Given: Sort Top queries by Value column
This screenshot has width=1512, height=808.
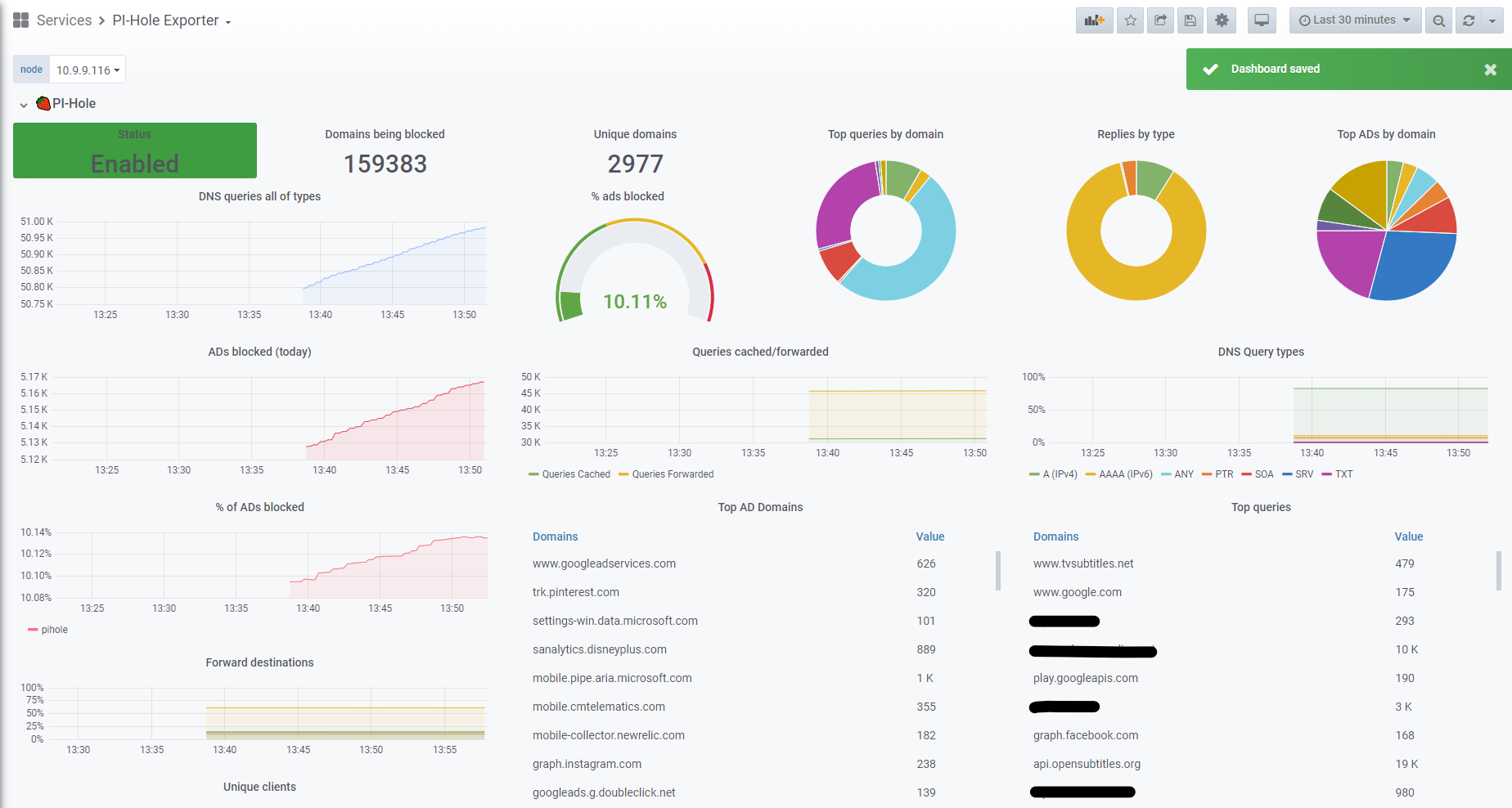Looking at the screenshot, I should pyautogui.click(x=1409, y=536).
